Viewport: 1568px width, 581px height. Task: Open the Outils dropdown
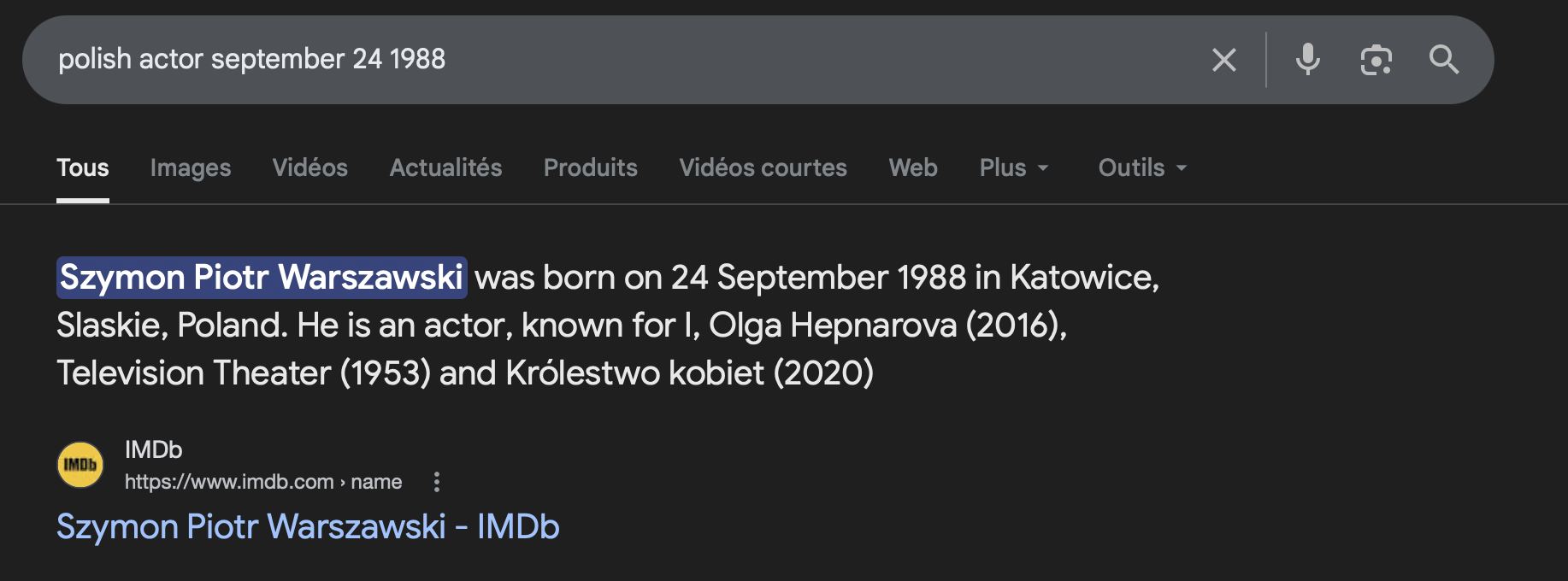coord(1142,167)
